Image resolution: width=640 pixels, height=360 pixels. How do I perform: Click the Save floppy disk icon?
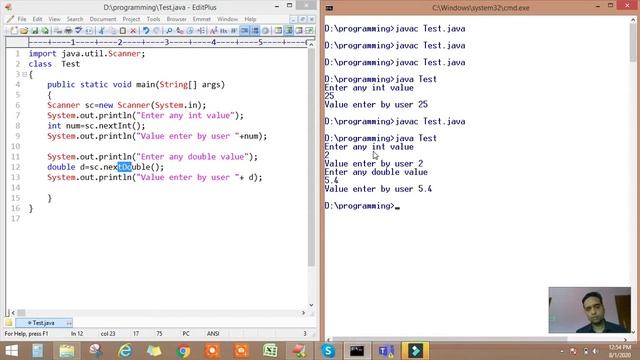[34, 31]
